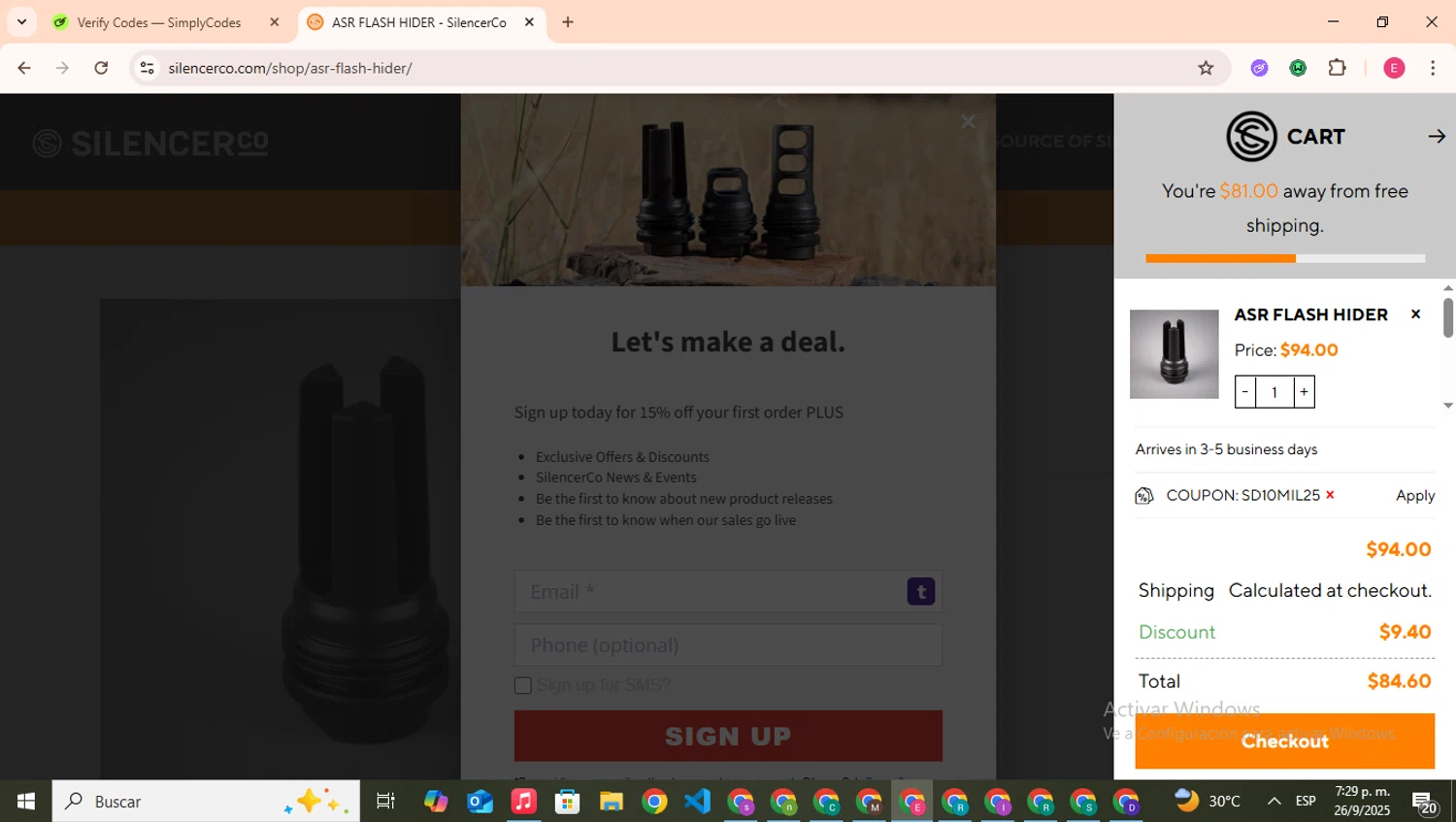Click the Buscar taskbar search box
This screenshot has width=1456, height=822.
coord(206,802)
